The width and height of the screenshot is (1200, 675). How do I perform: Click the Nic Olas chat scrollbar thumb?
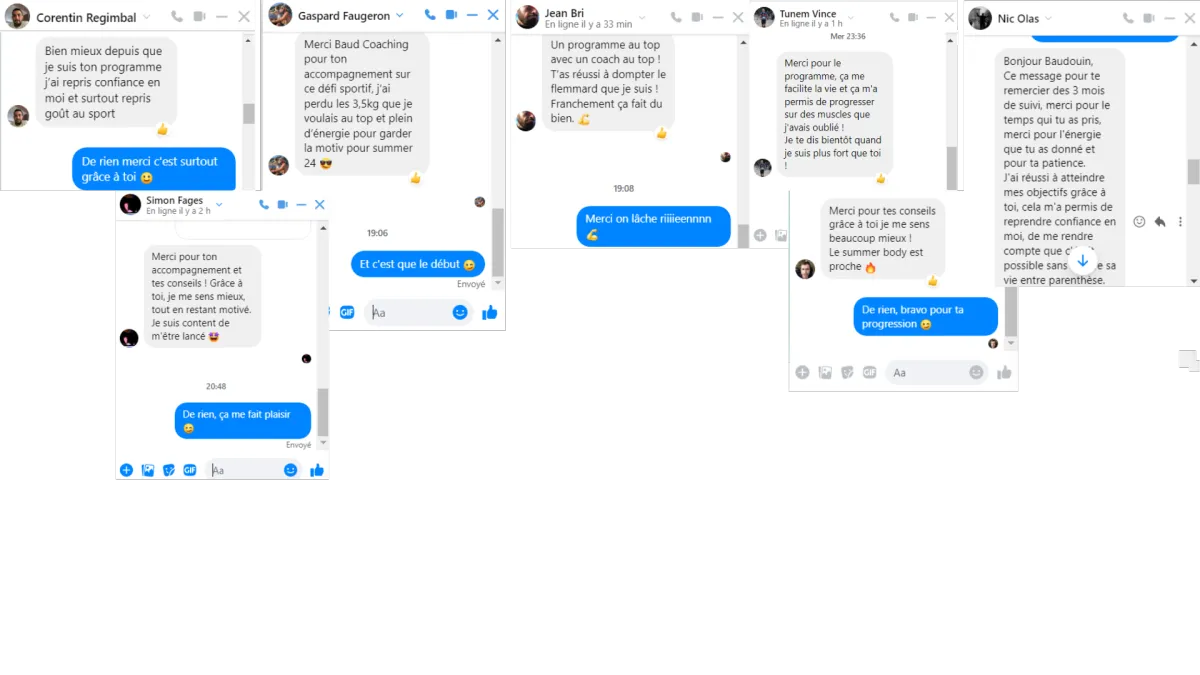[1193, 172]
